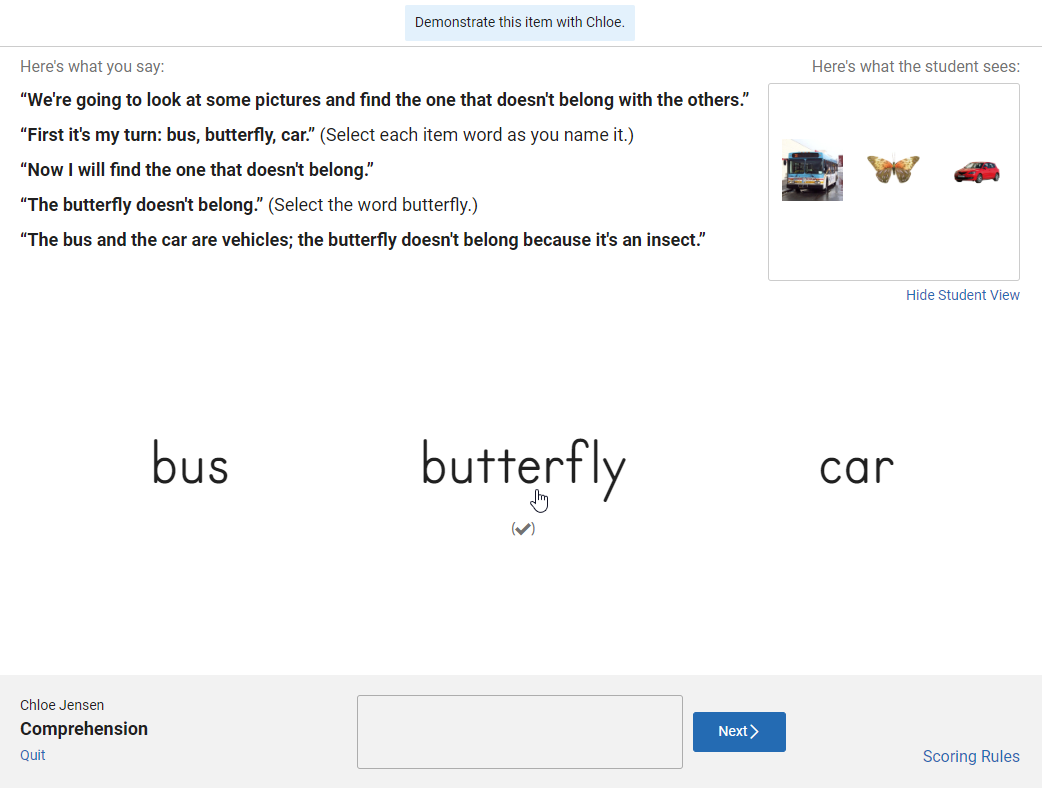
Task: Click the chevron arrow on Next
Action: (x=754, y=732)
